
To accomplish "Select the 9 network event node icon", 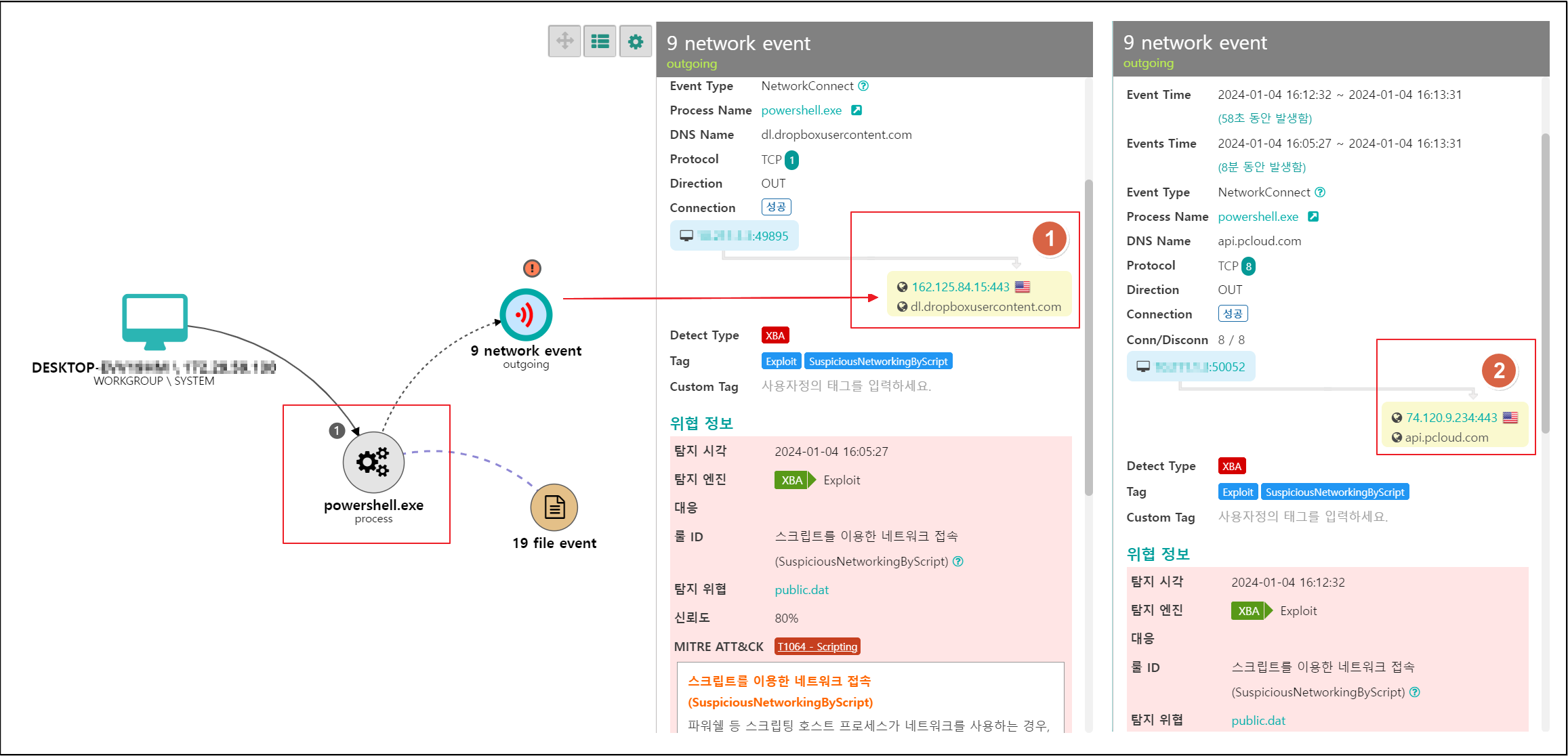I will point(526,315).
